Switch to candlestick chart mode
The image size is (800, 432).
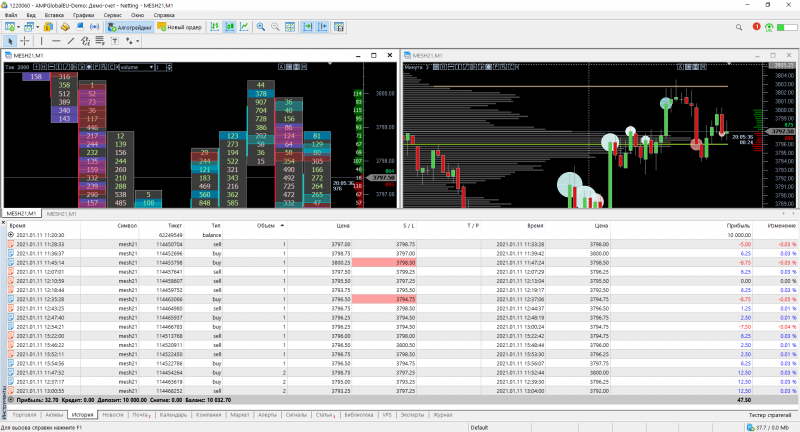point(230,27)
